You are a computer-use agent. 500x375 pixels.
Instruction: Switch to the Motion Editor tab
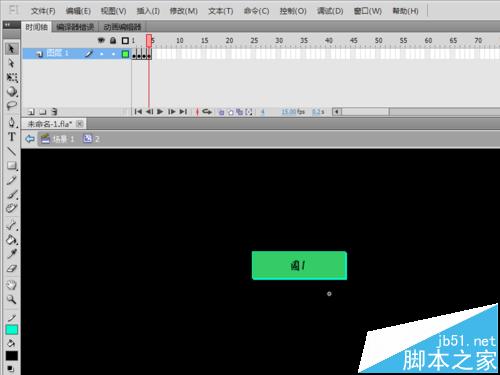pyautogui.click(x=123, y=27)
